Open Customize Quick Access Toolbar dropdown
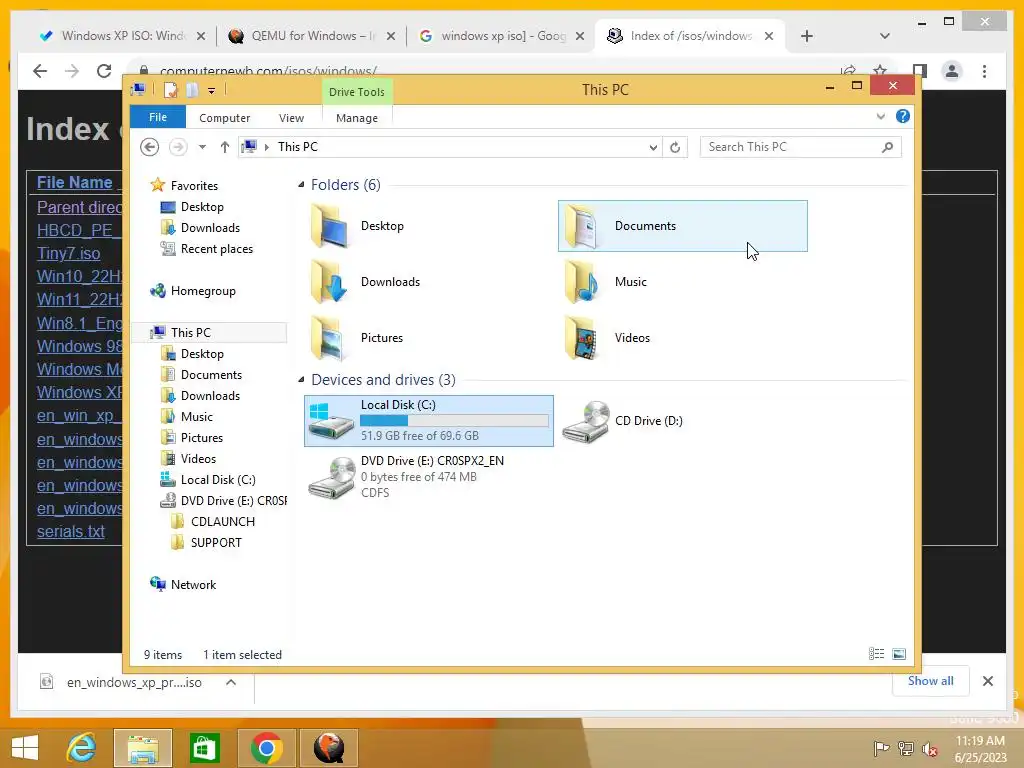The width and height of the screenshot is (1024, 768). [212, 91]
